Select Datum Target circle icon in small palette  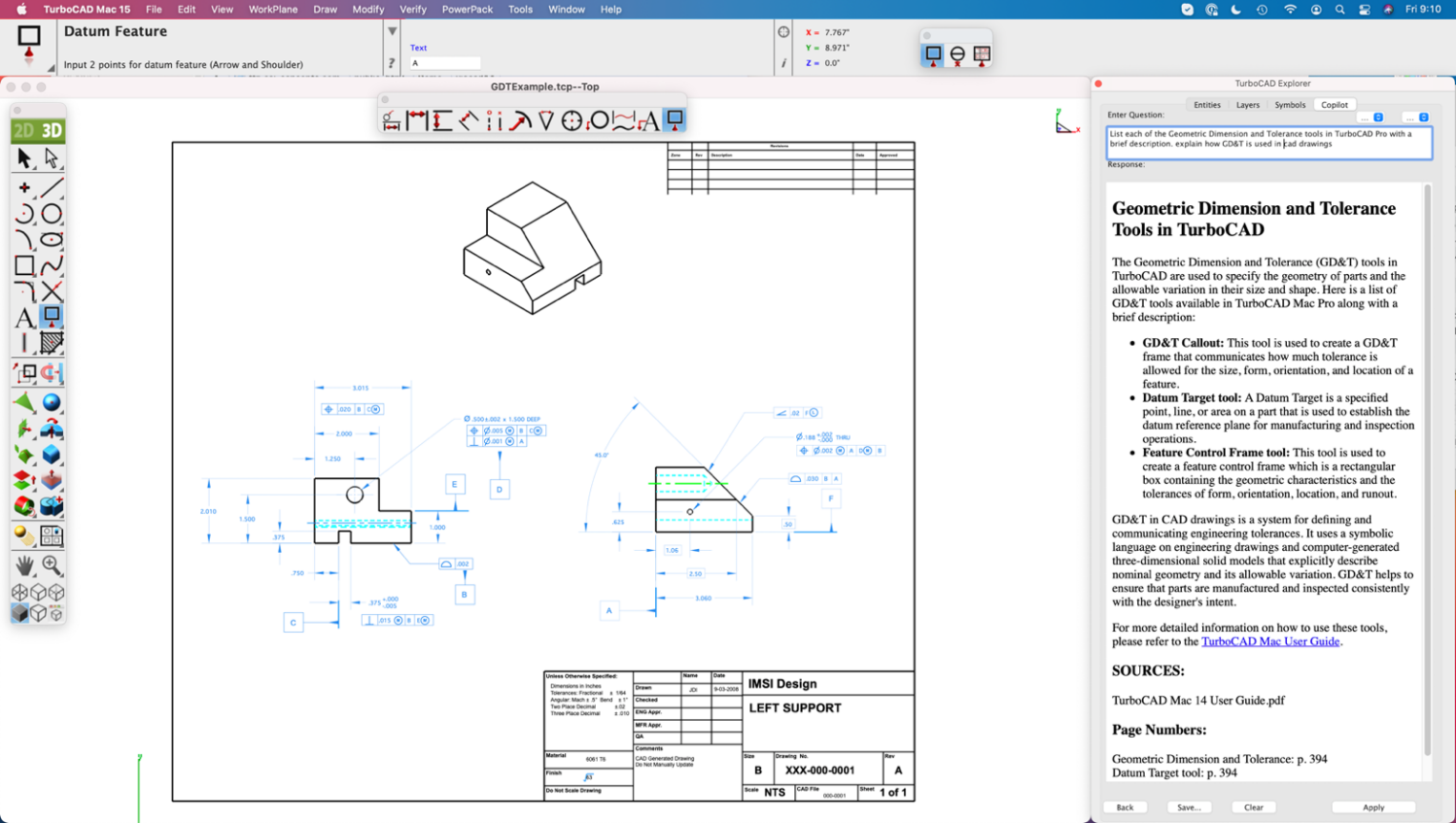[x=958, y=55]
